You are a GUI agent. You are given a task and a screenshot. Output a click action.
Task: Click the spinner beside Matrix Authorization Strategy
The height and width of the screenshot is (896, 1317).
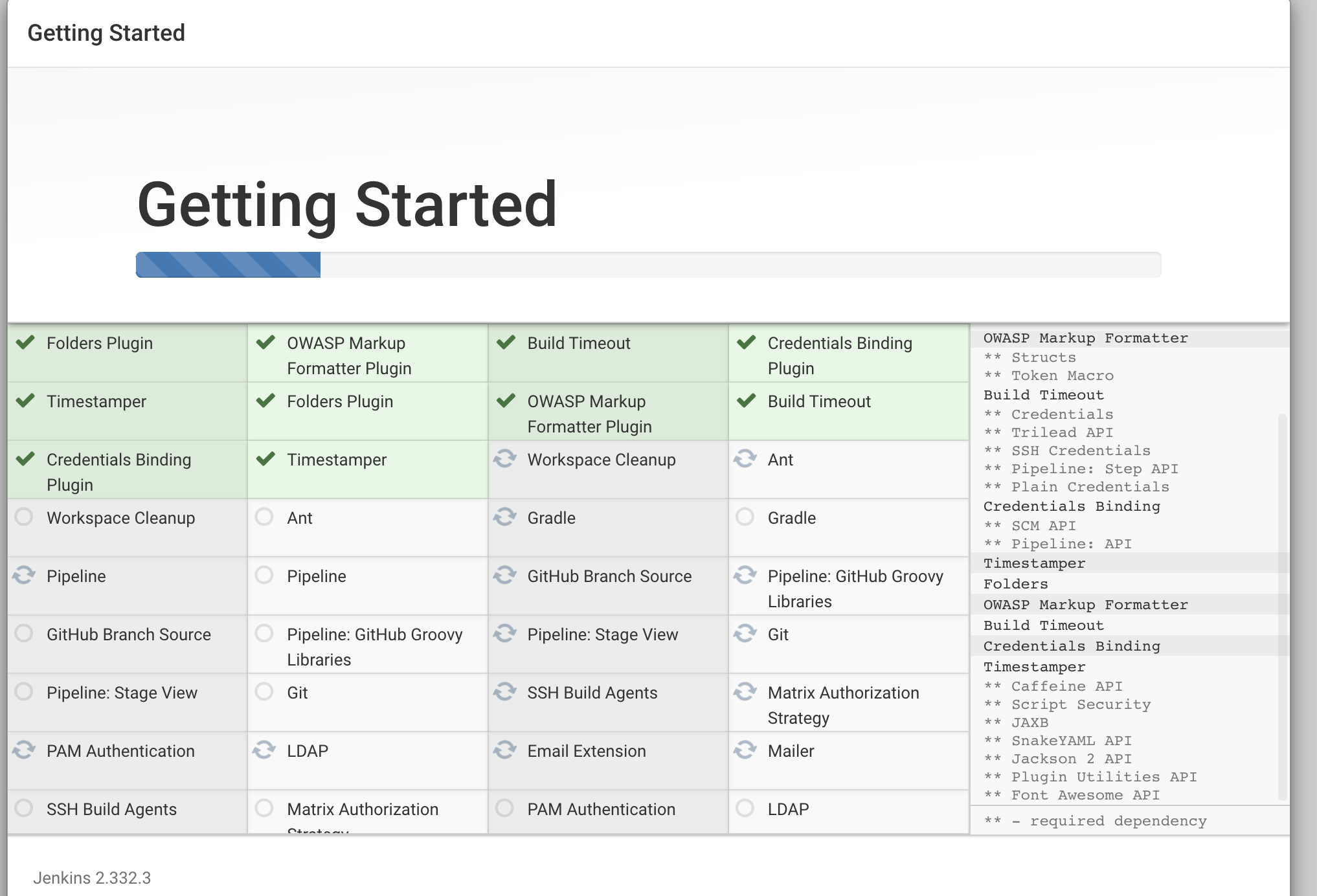[x=746, y=692]
